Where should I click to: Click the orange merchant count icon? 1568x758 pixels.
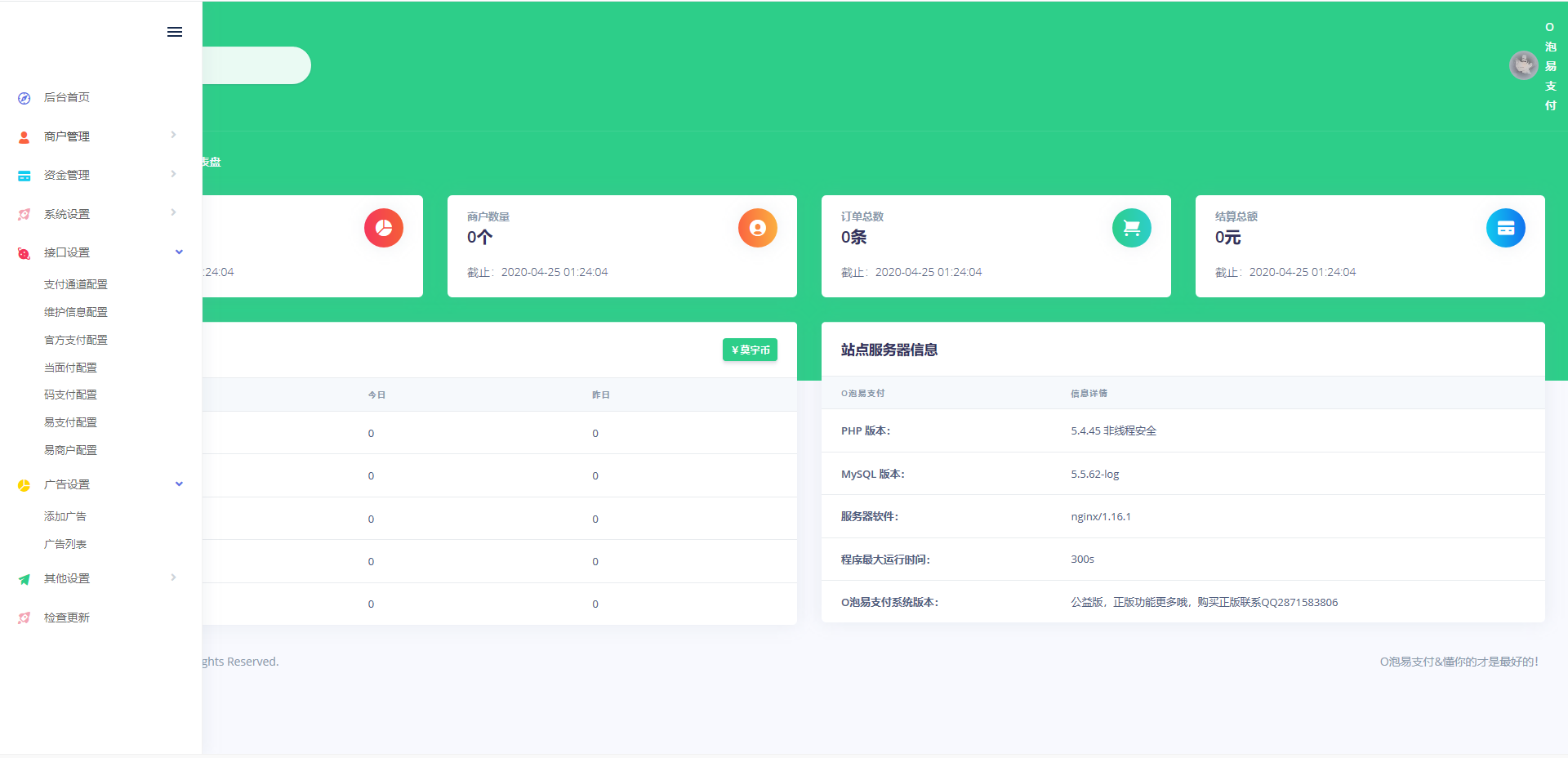[x=758, y=228]
